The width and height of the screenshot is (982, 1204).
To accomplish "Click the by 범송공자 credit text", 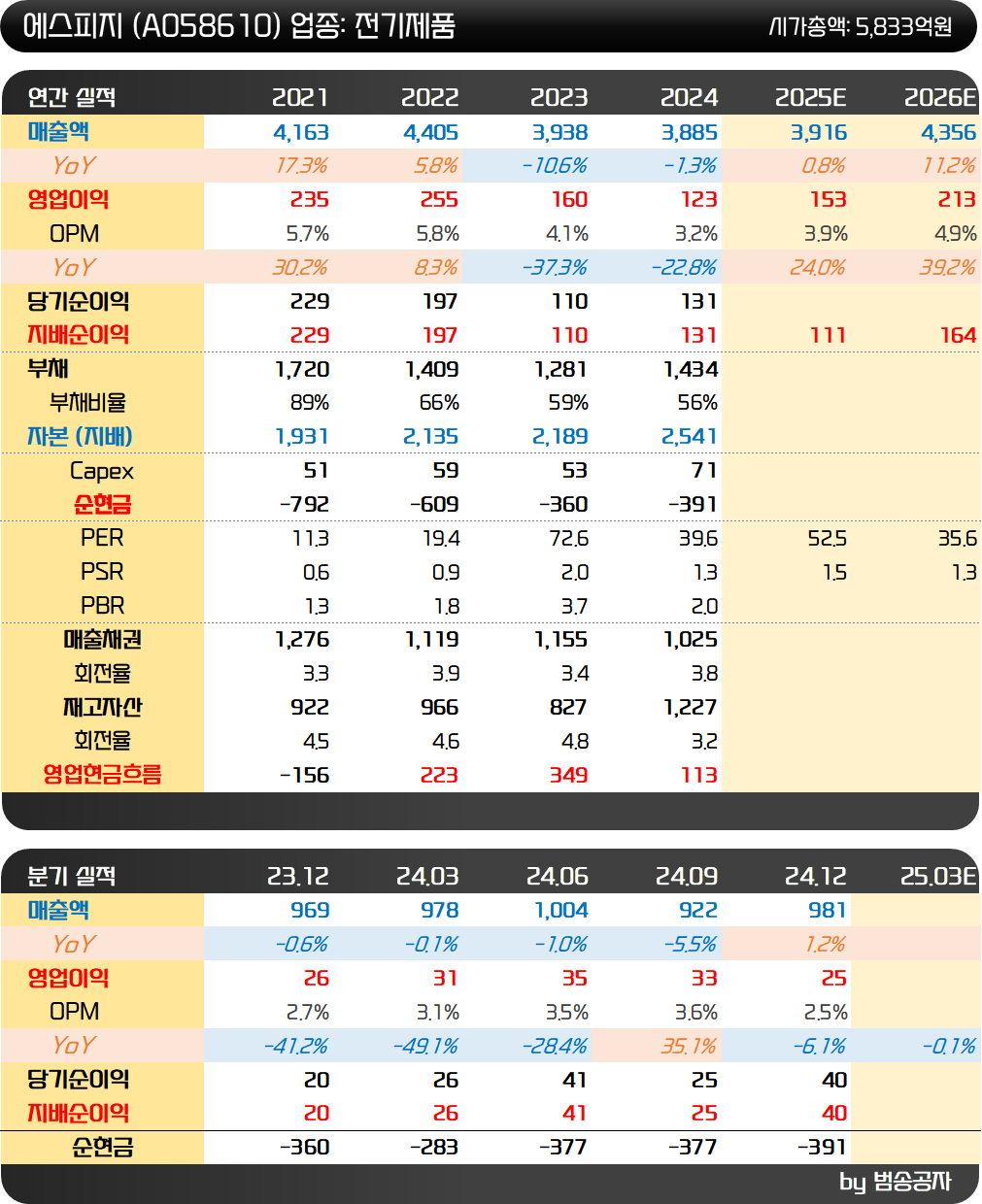I will coord(896,1182).
